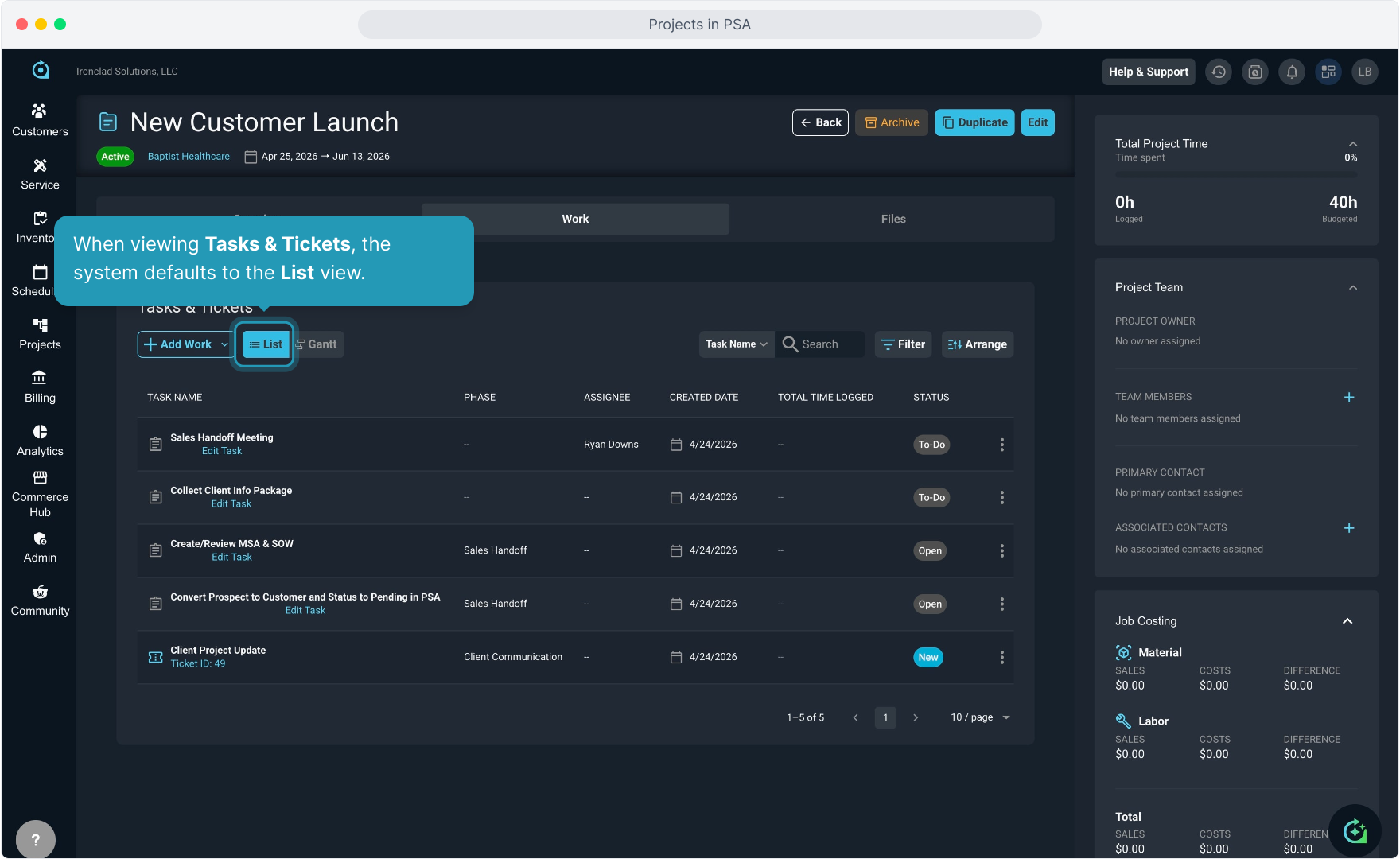
Task: Collapse the Total Project Time panel
Action: coord(1353,144)
